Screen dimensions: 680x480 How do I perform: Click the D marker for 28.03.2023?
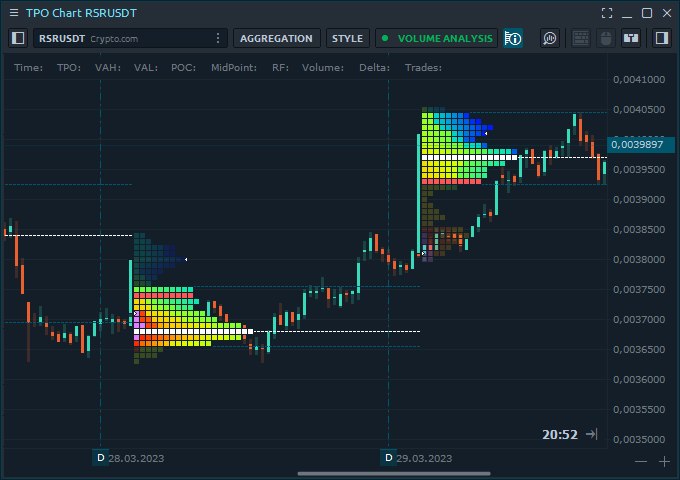click(101, 458)
